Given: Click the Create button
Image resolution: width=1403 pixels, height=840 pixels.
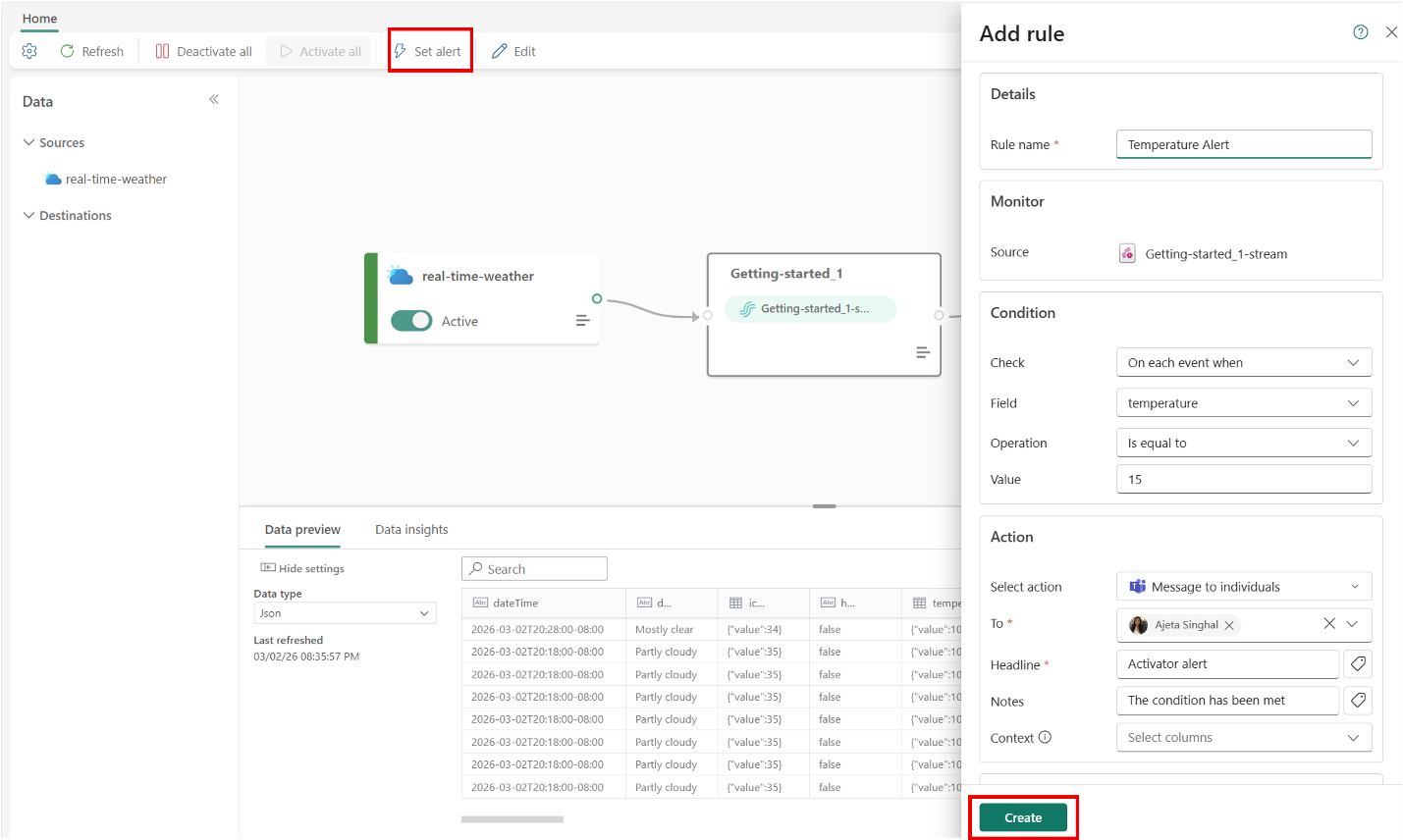Looking at the screenshot, I should point(1023,816).
